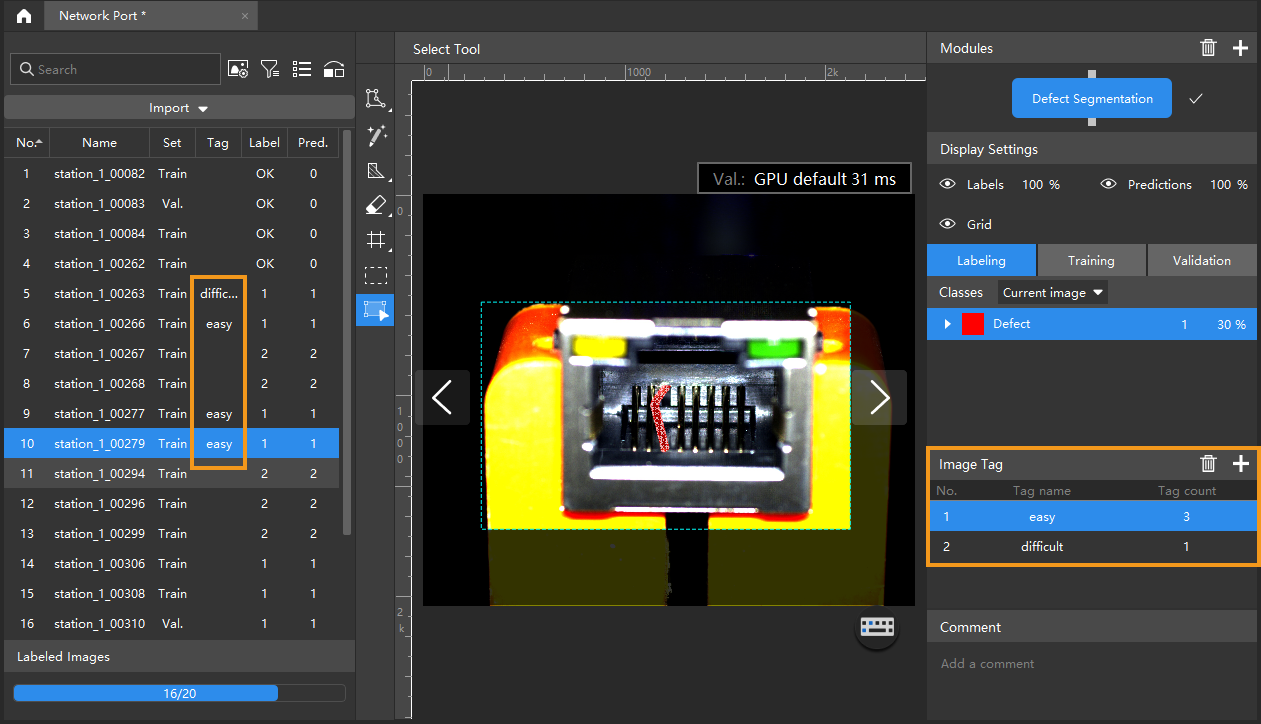Image resolution: width=1261 pixels, height=724 pixels.
Task: Open the Current image classes dropdown
Action: point(1052,293)
